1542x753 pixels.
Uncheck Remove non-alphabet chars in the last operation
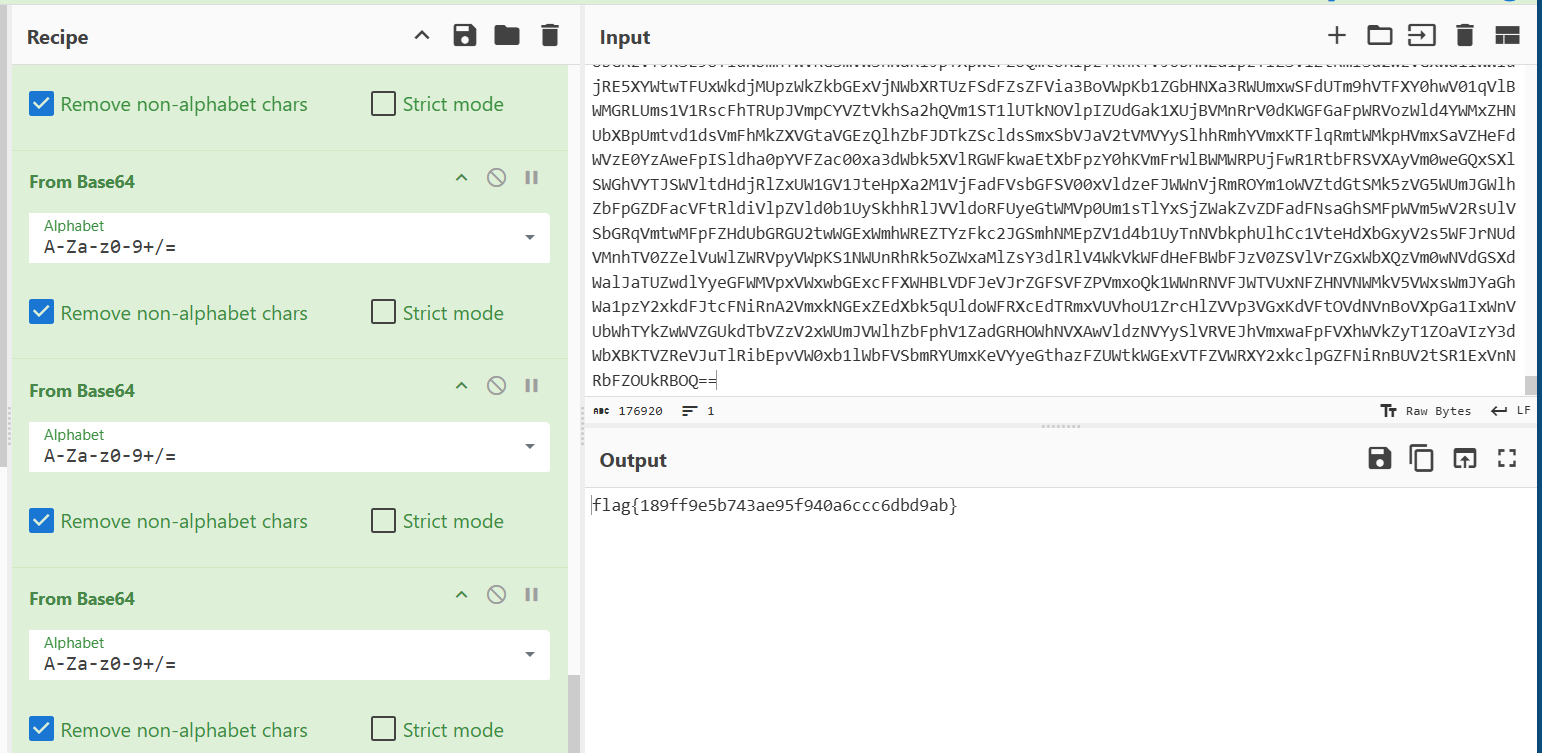pyautogui.click(x=41, y=730)
